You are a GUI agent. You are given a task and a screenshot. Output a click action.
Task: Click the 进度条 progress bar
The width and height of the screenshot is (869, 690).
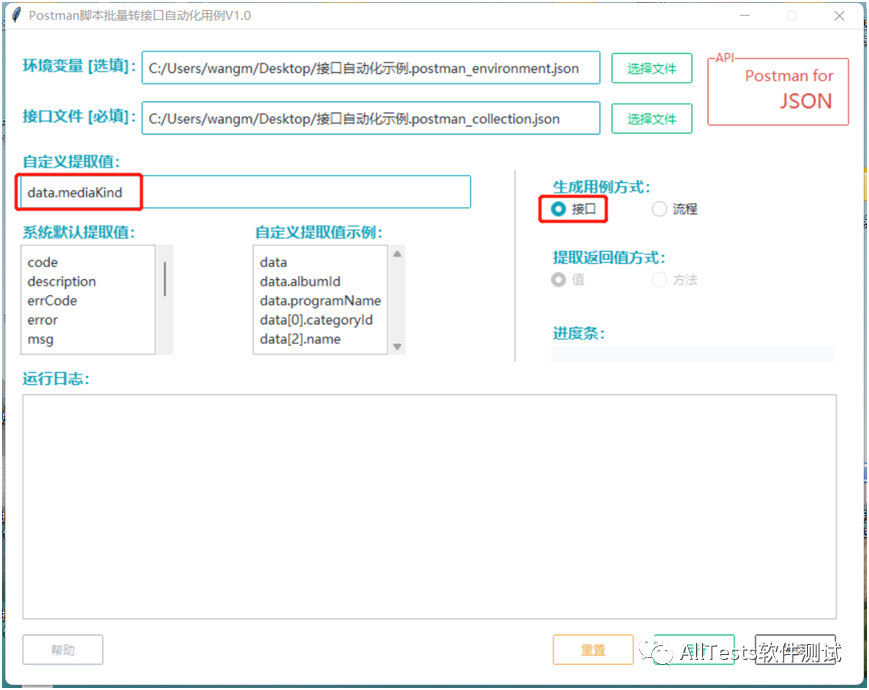pyautogui.click(x=692, y=354)
